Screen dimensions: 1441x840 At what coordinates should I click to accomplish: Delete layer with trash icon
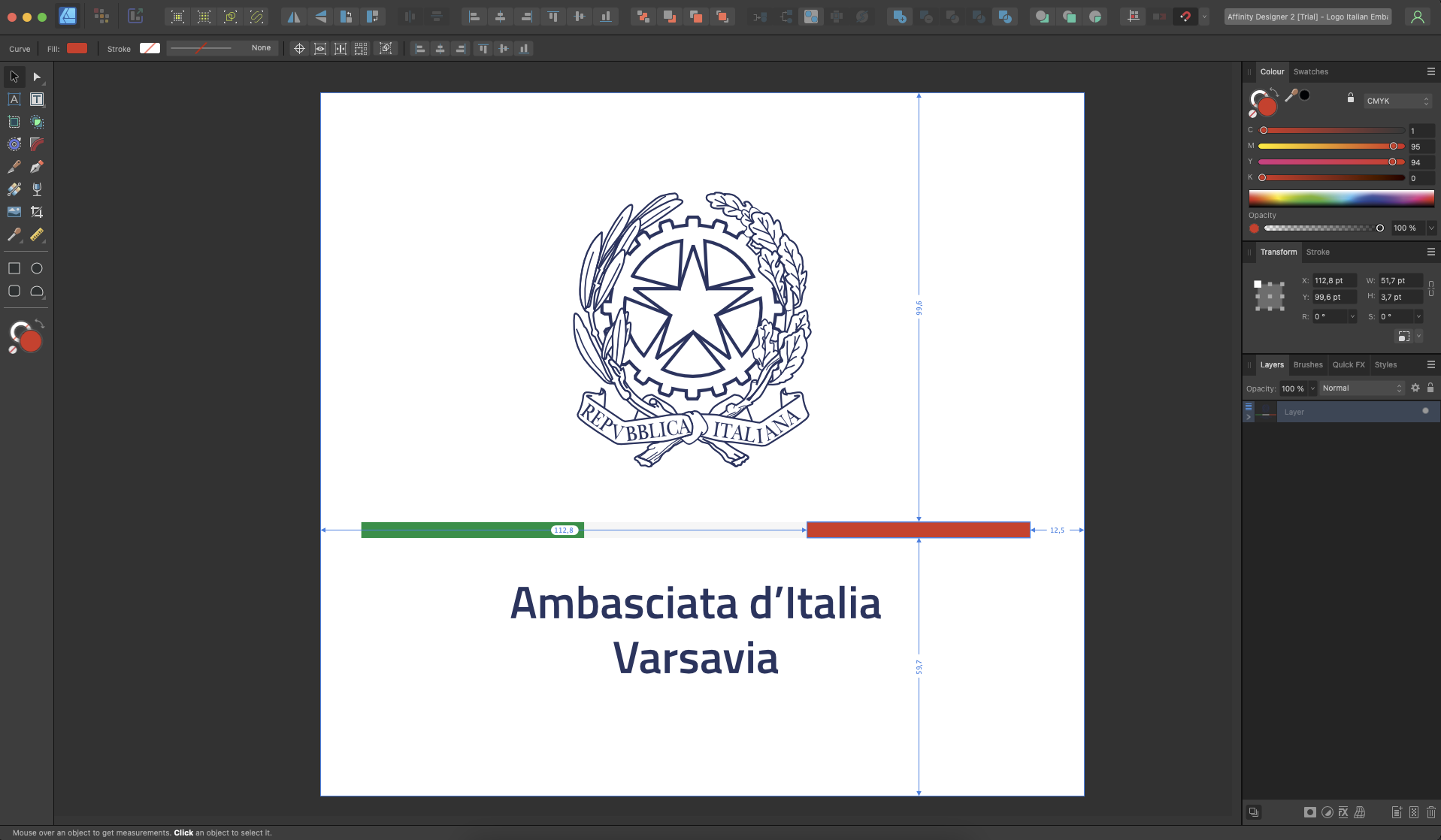tap(1431, 812)
